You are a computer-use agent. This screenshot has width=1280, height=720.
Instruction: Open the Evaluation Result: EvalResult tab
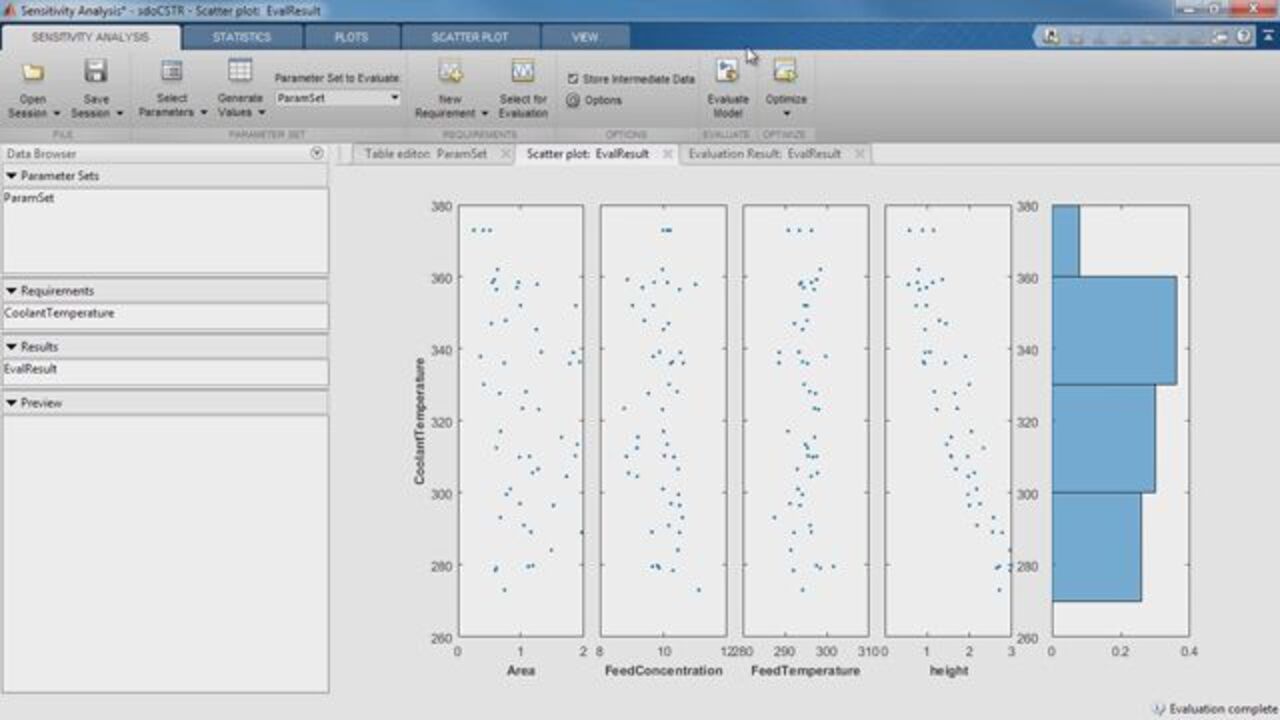[x=764, y=154]
